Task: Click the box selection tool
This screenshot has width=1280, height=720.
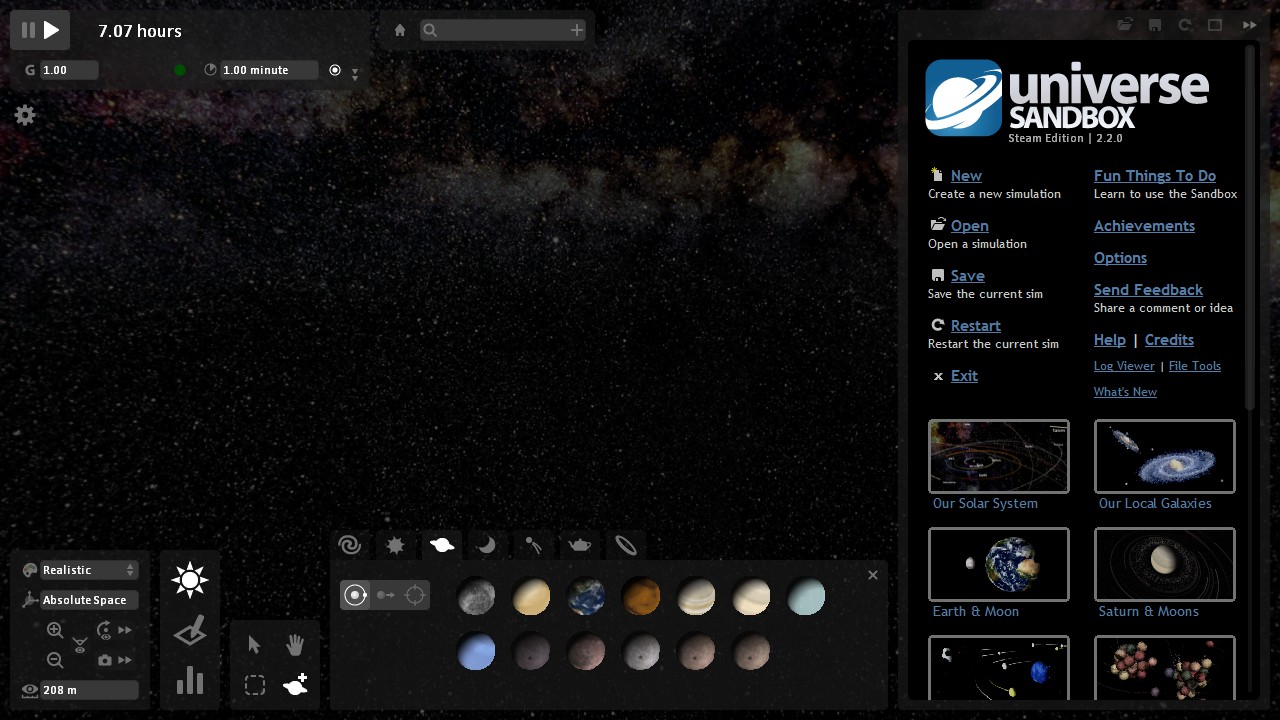Action: coord(255,685)
